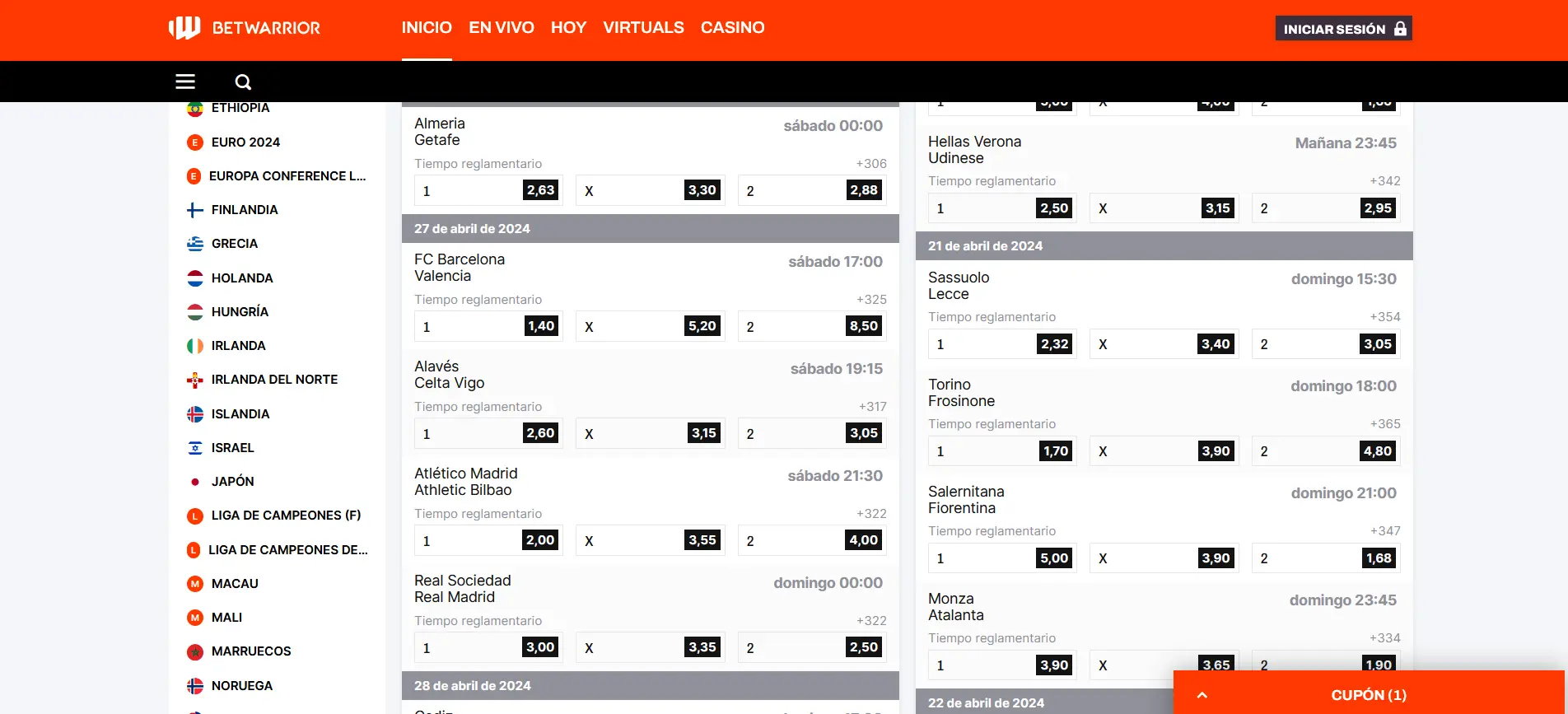
Task: Open the INICIO tab
Action: 427,28
